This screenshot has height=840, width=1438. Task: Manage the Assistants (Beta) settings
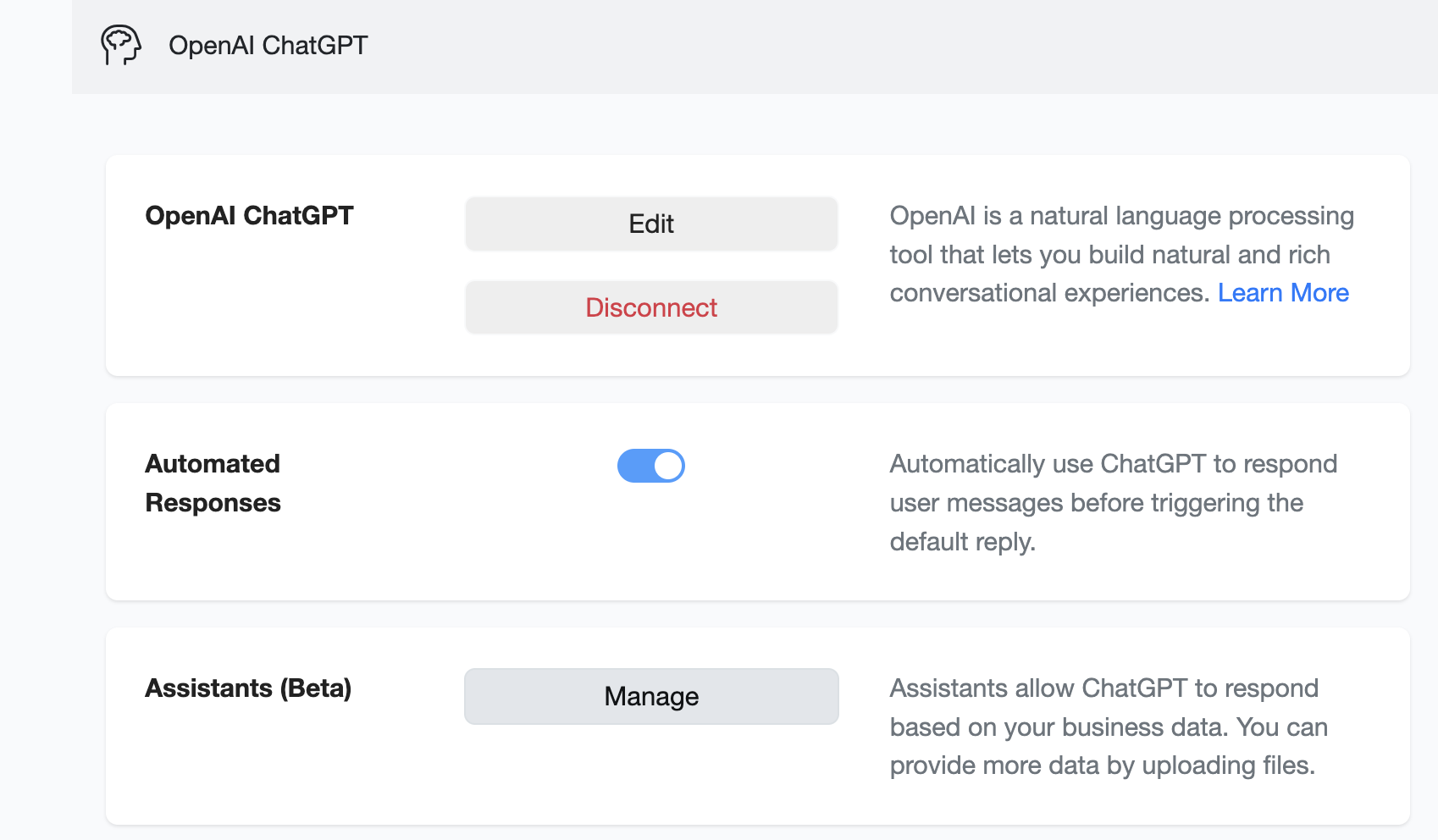point(651,696)
